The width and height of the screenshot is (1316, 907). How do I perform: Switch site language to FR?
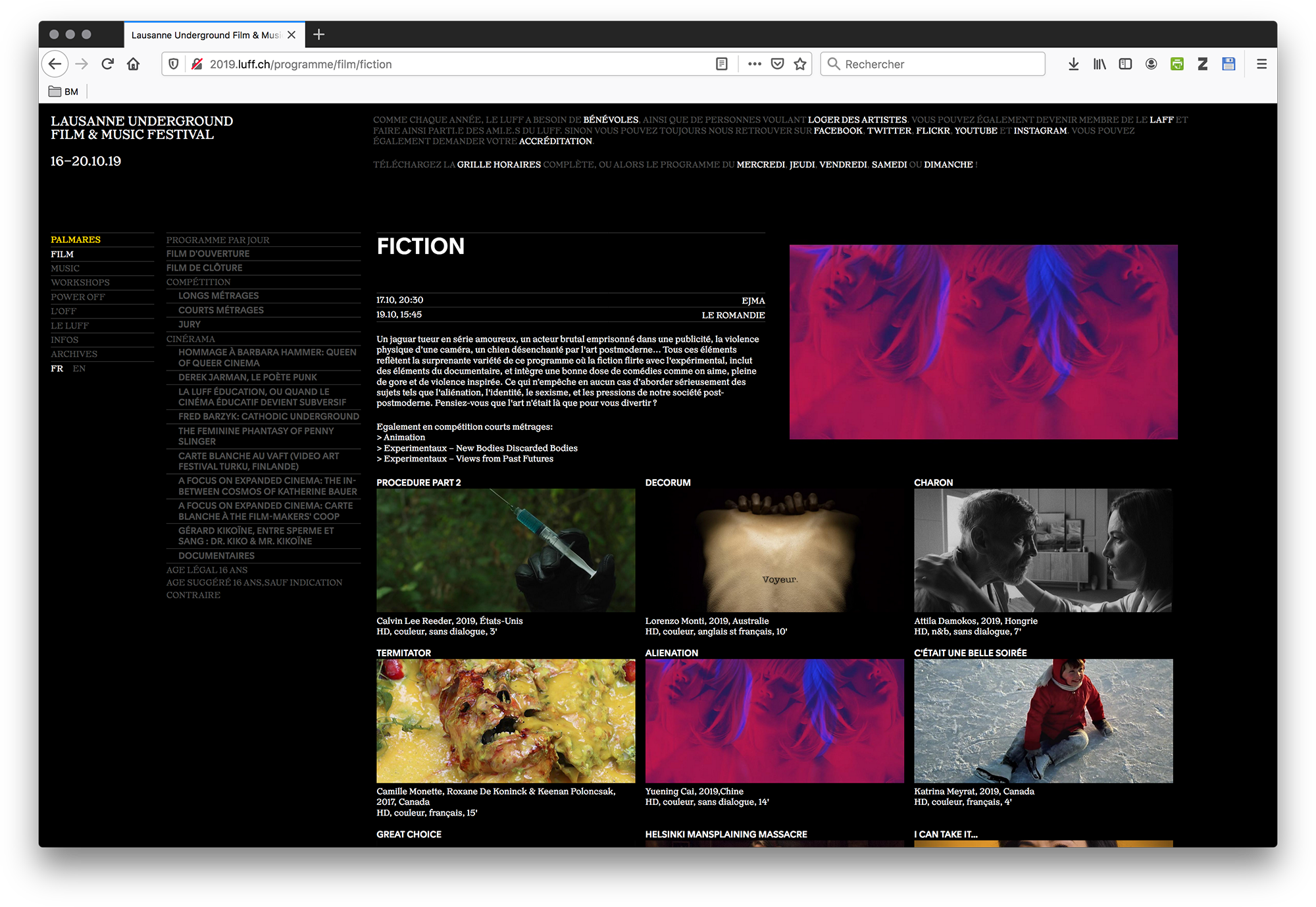(x=57, y=369)
